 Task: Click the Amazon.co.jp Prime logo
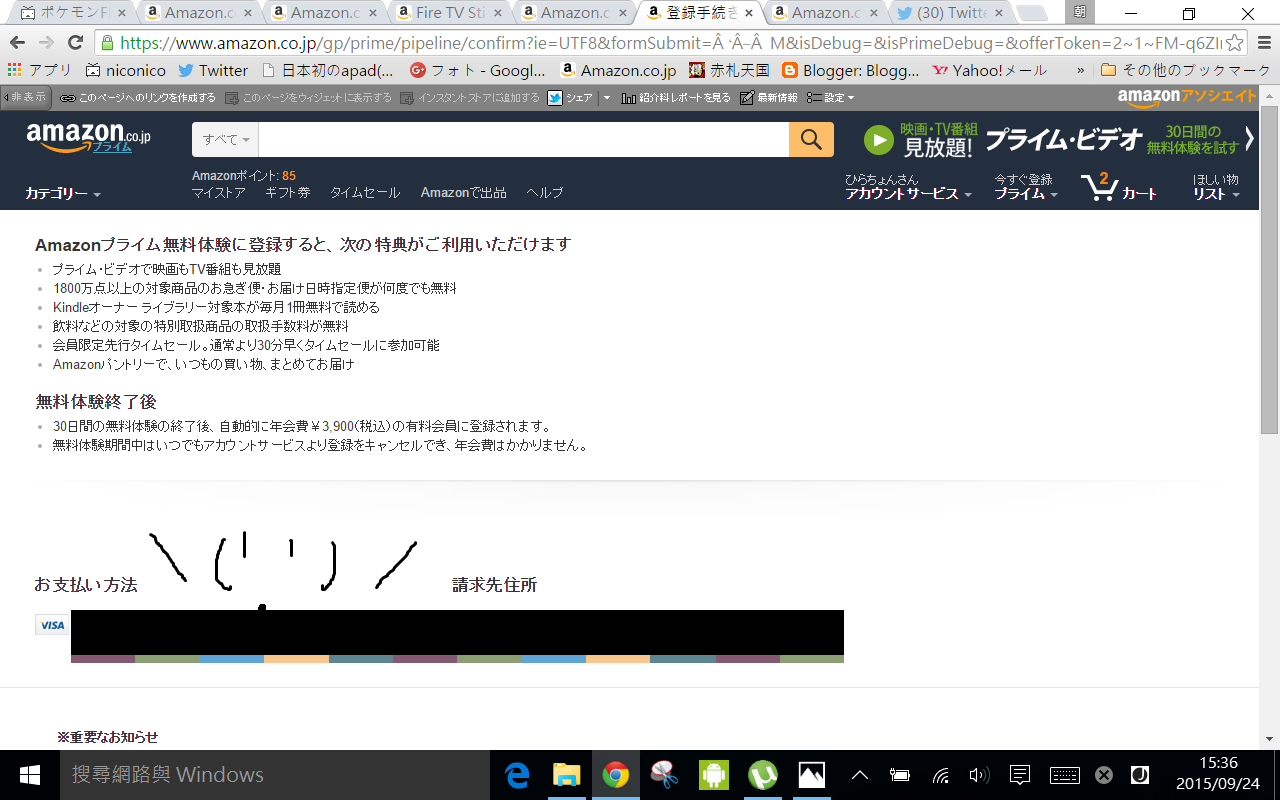pyautogui.click(x=88, y=138)
